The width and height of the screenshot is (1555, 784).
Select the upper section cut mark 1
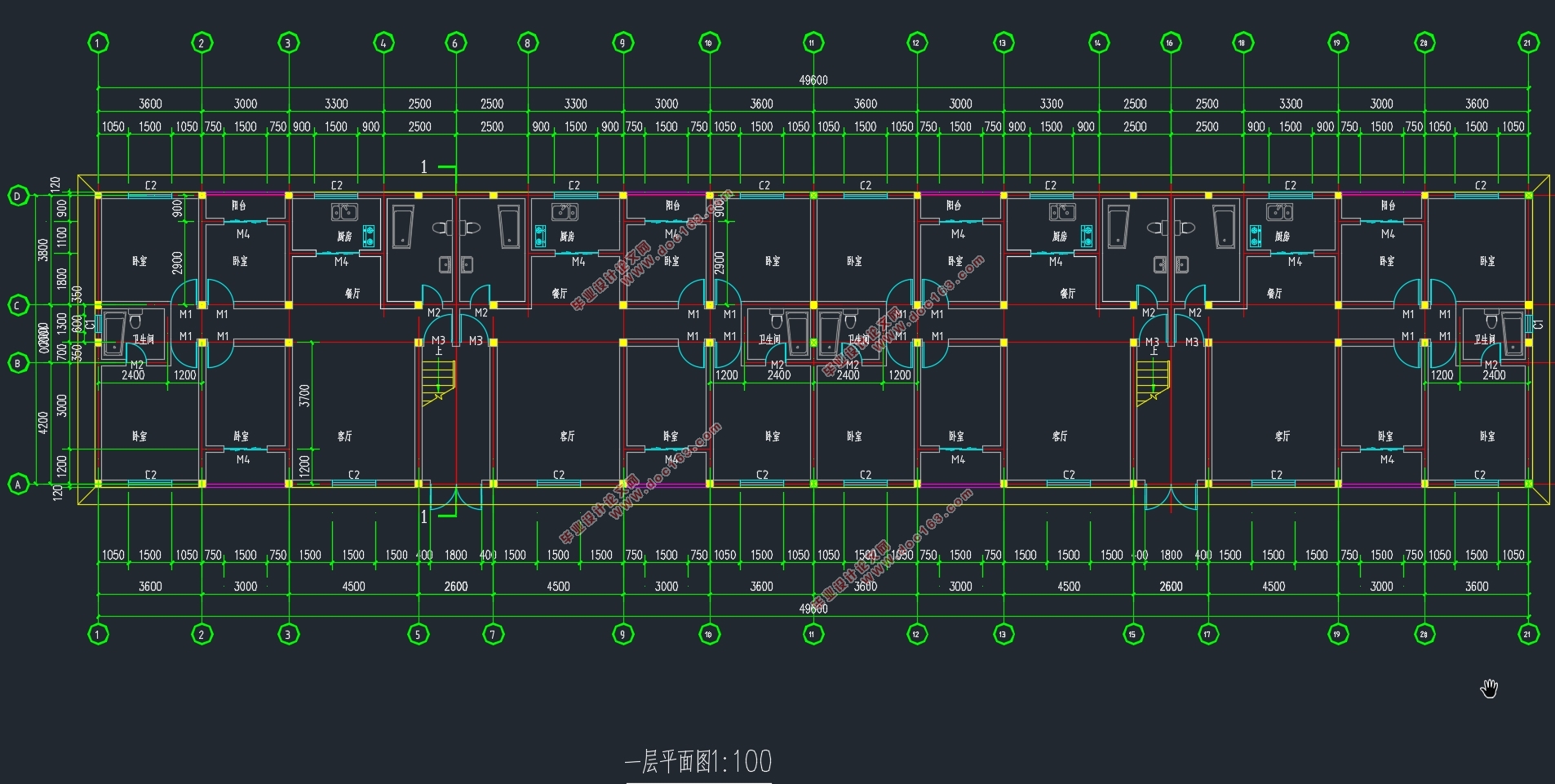tap(423, 167)
